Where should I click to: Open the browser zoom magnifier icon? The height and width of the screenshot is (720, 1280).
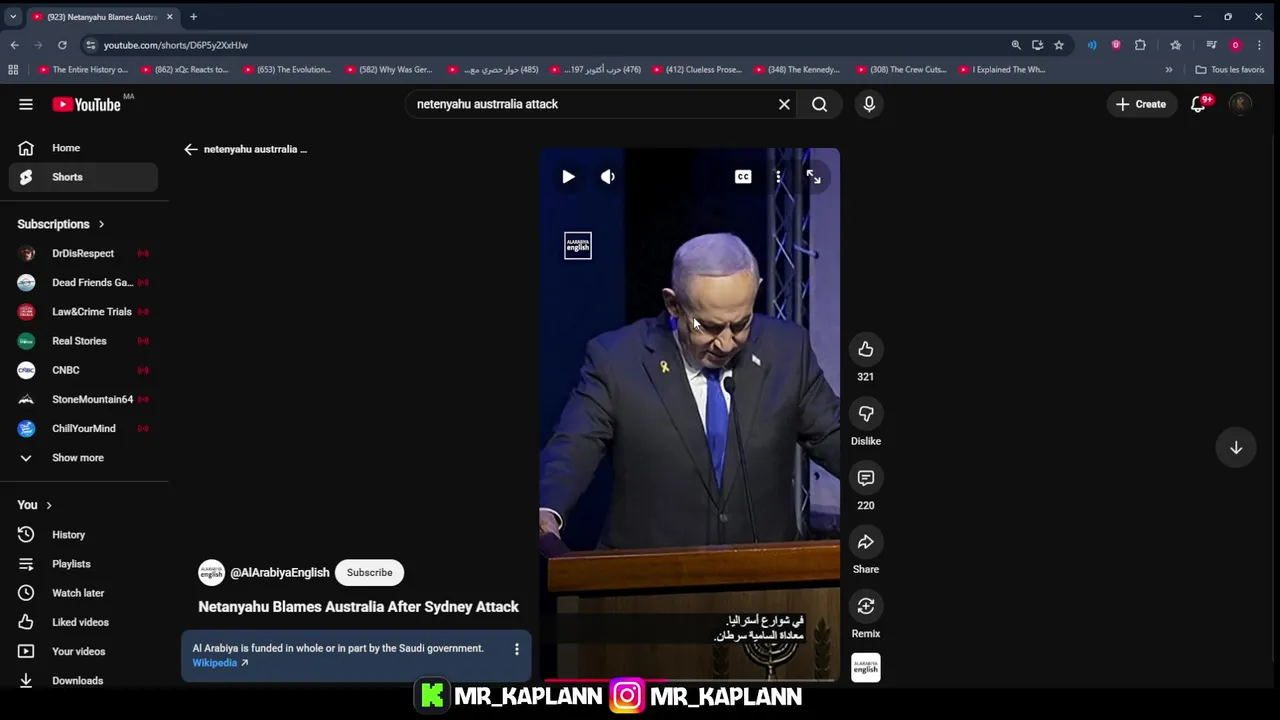[x=1016, y=45]
